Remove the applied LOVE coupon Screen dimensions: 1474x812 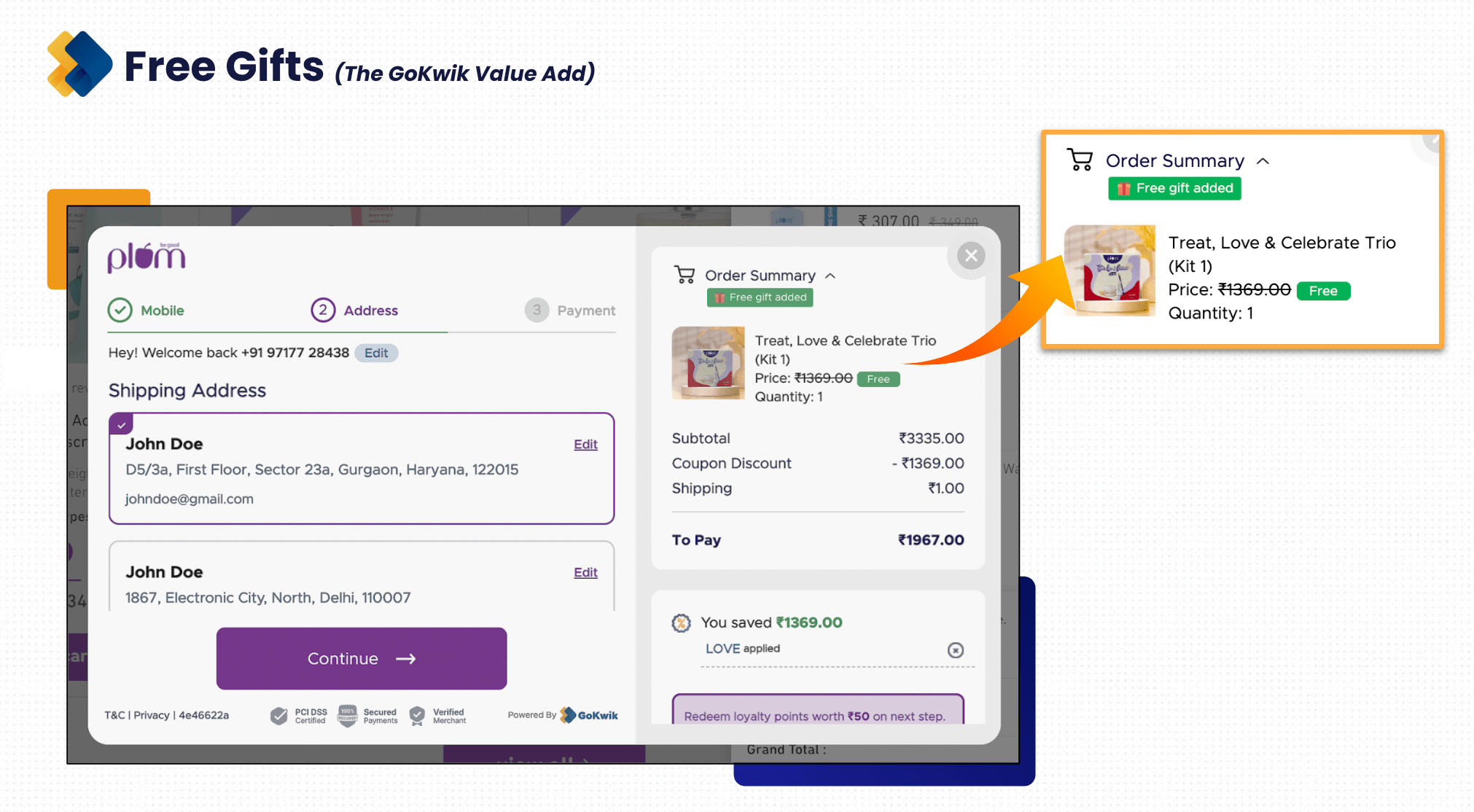coord(955,650)
